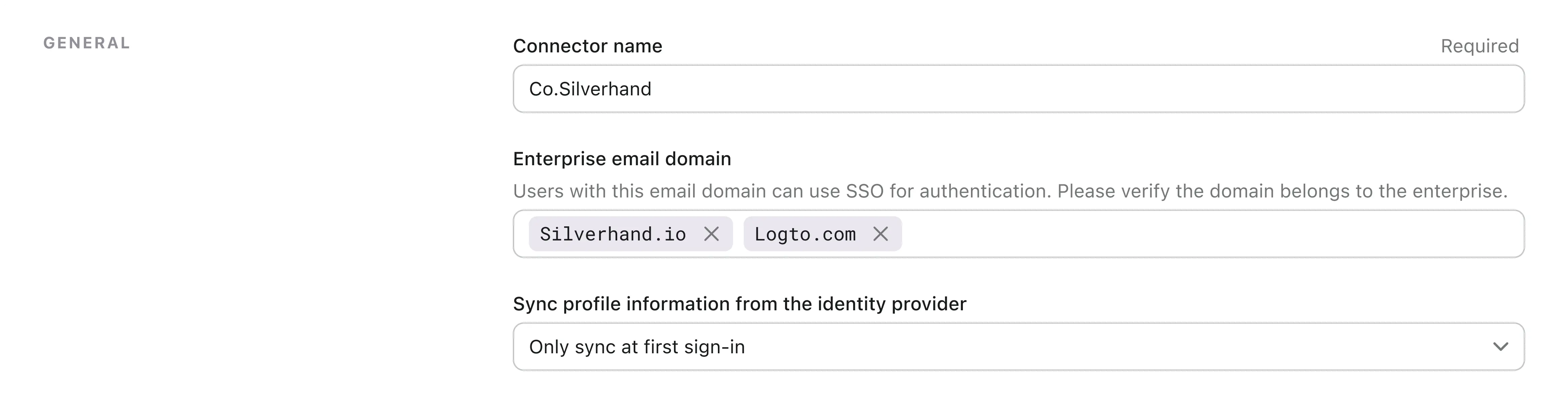Select the GENERAL section header
The image size is (1568, 403).
87,43
